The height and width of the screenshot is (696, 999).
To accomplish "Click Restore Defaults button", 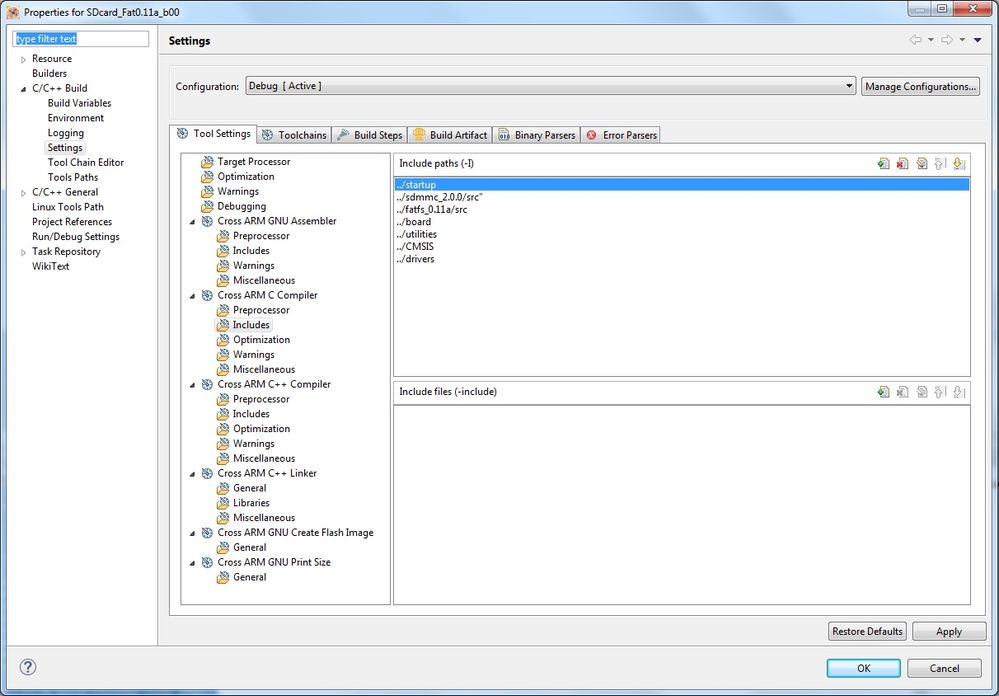I will (x=867, y=631).
